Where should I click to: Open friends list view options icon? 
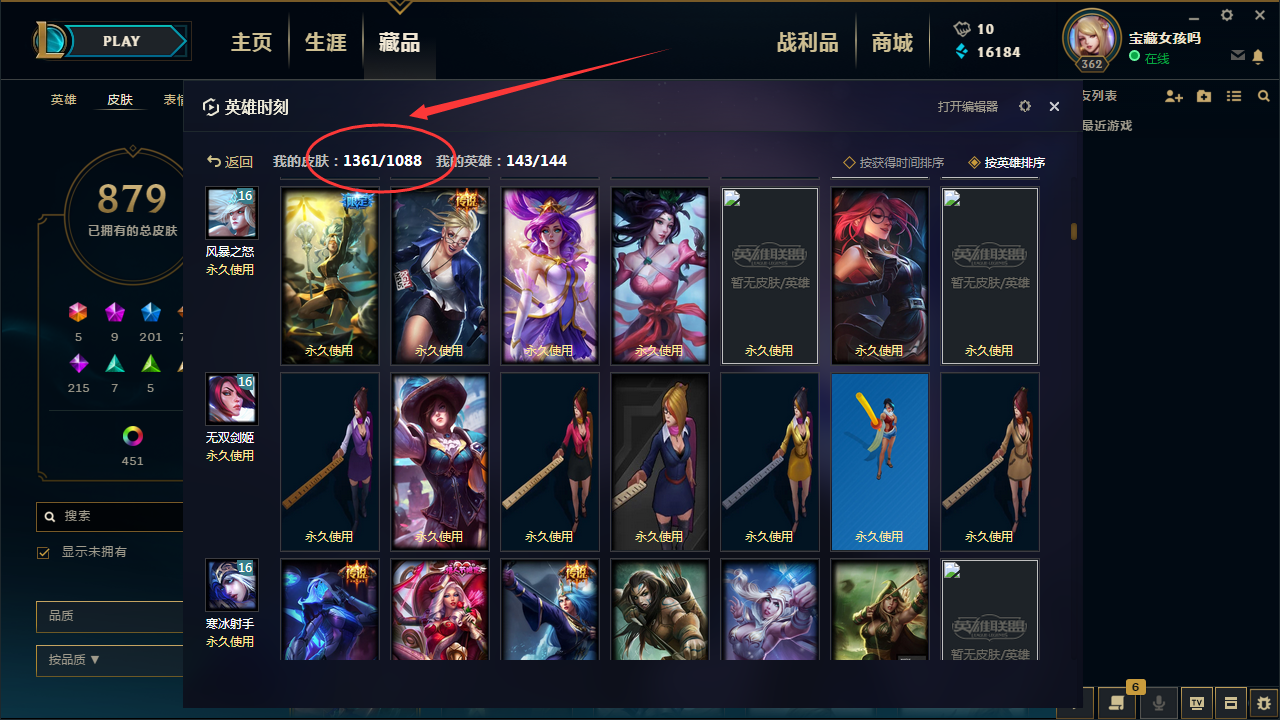[x=1234, y=96]
